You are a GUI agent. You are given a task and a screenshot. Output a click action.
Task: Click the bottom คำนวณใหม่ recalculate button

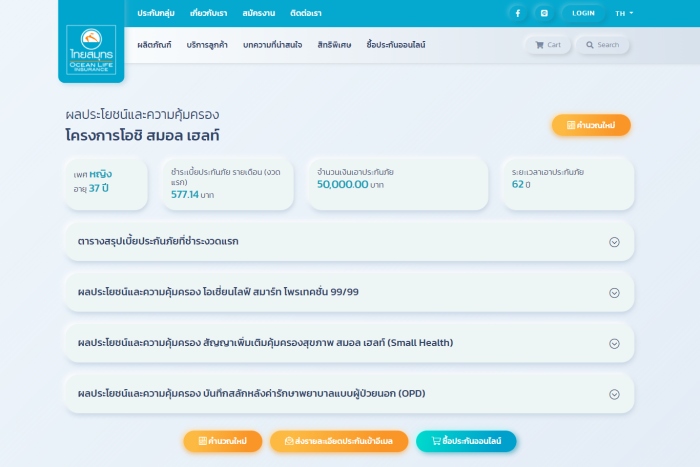(x=223, y=441)
